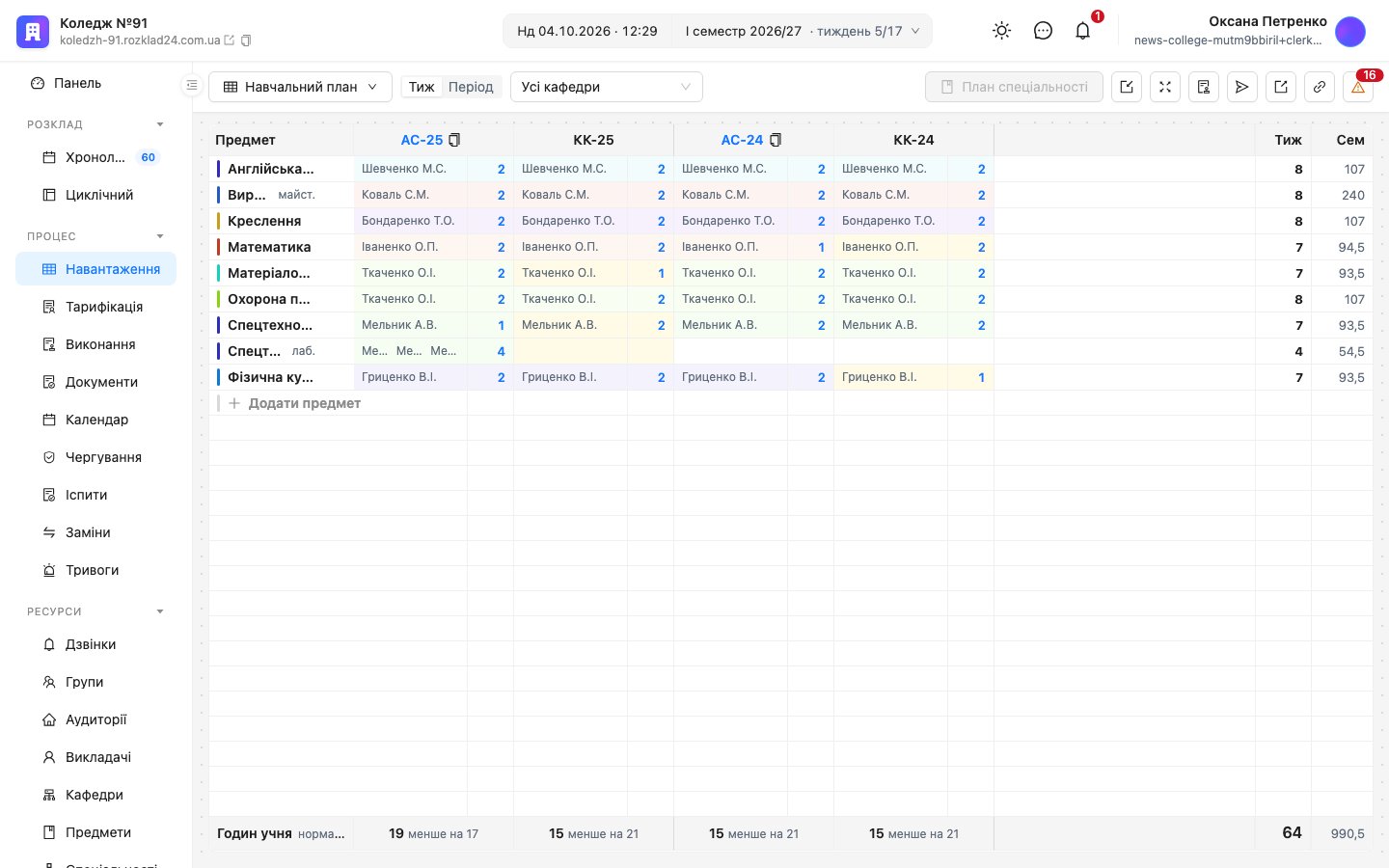Open the Навчальний план view dropdown
The image size is (1389, 868).
point(300,87)
